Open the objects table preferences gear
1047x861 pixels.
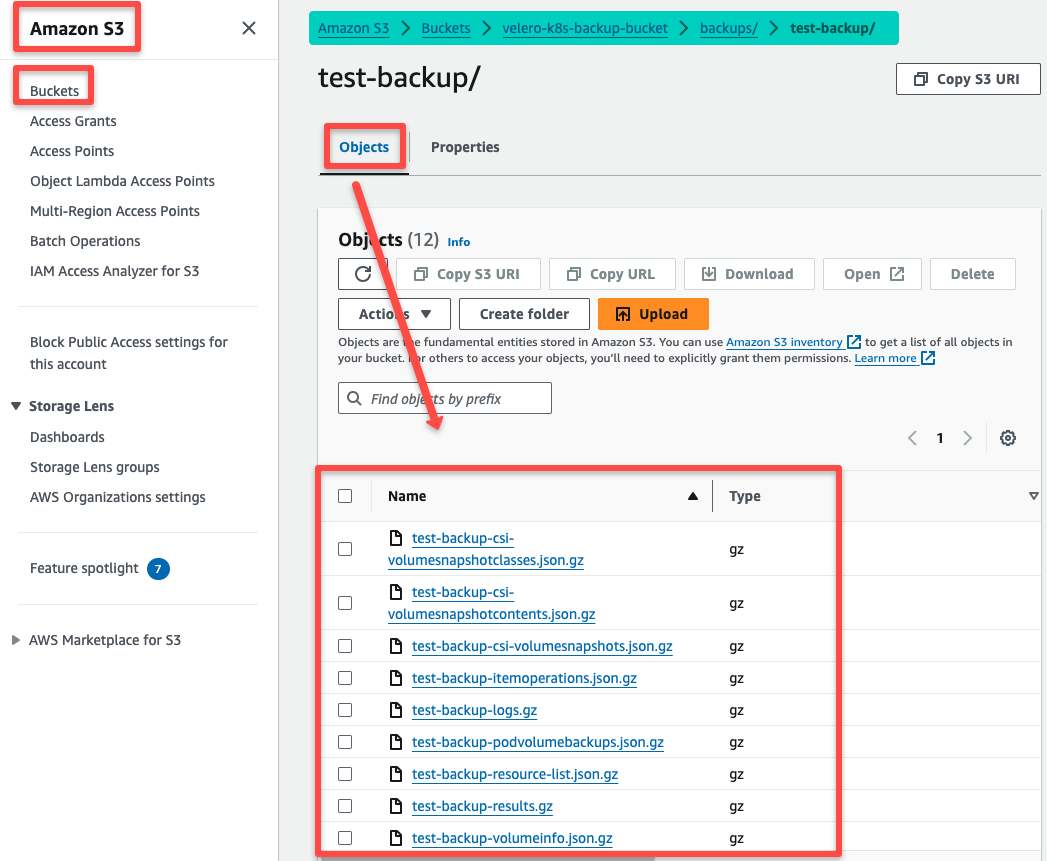[x=1008, y=438]
